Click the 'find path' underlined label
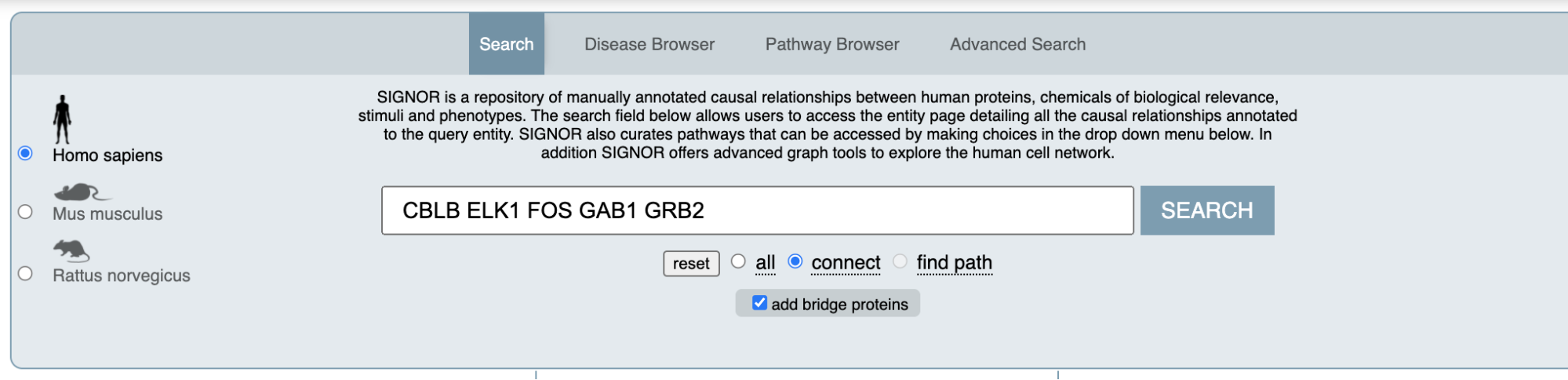The image size is (1568, 380). point(955,262)
